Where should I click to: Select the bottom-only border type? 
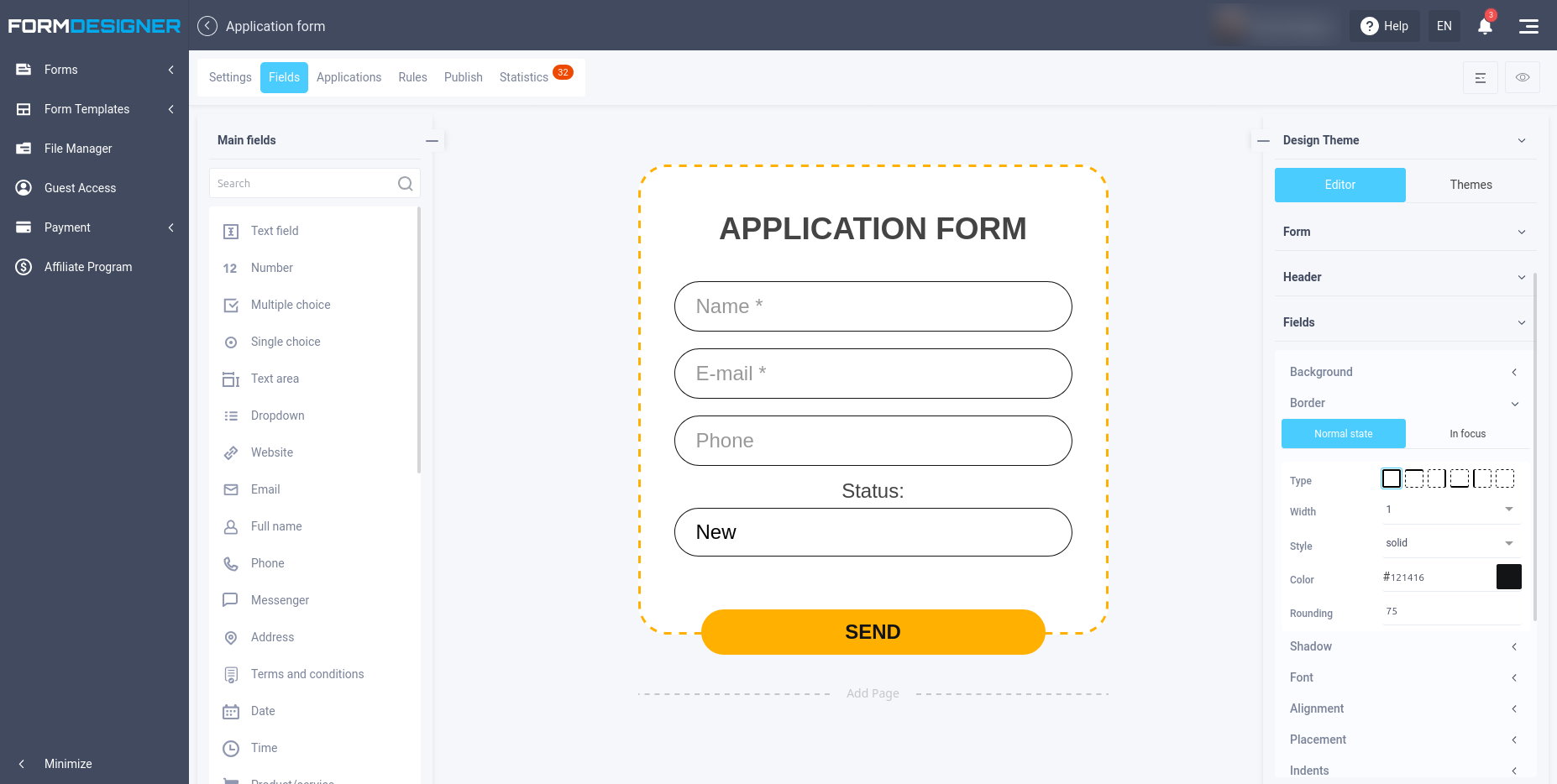click(1460, 478)
